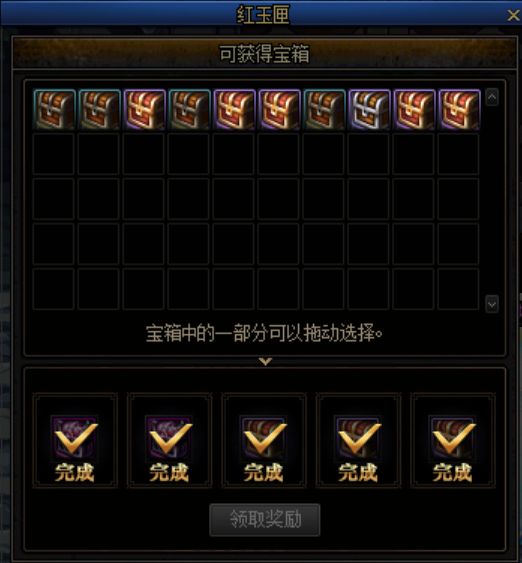
Task: Choose the fourth chest in the top row
Action: (189, 110)
